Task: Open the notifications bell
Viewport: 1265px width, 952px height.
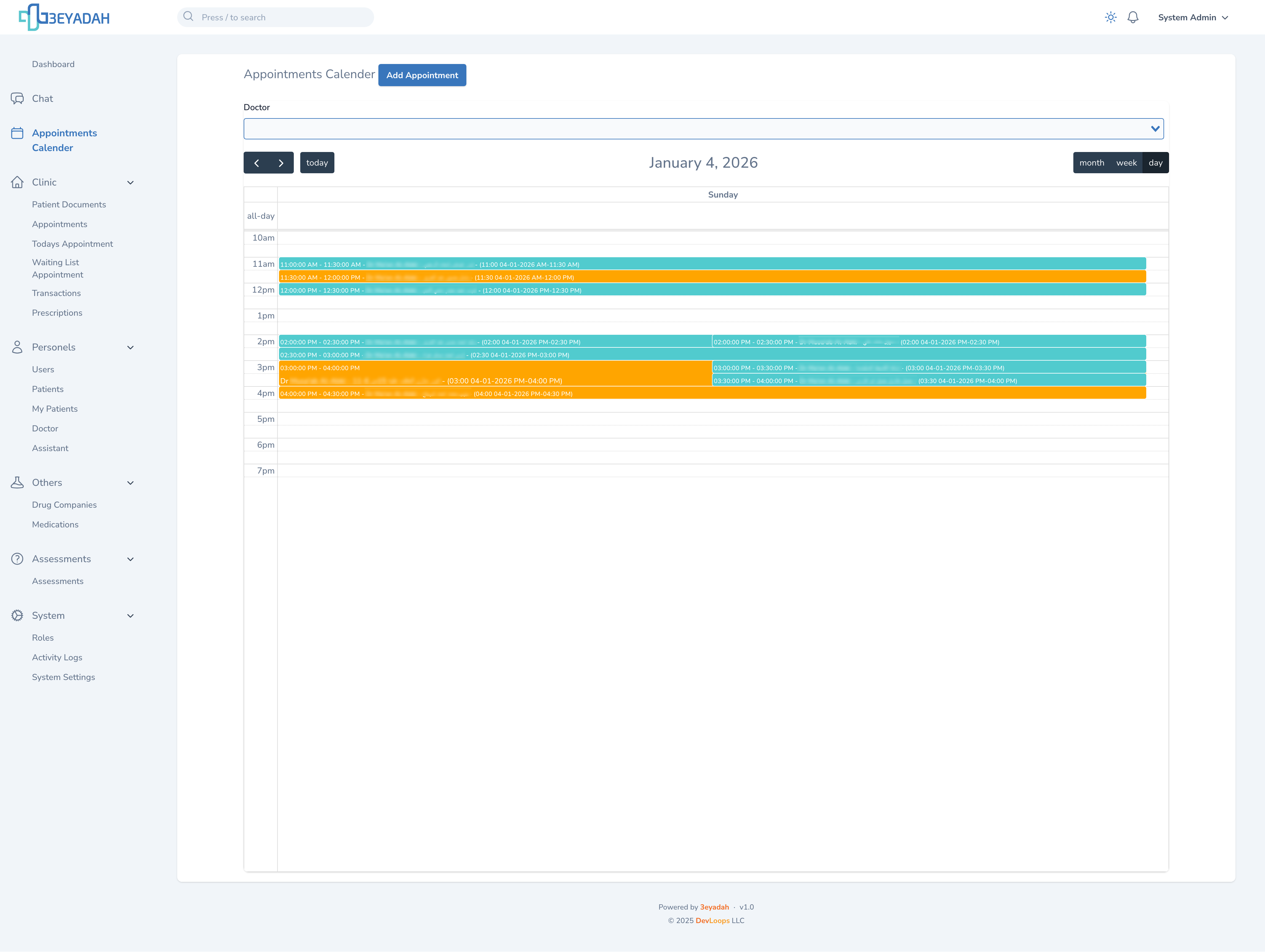Action: [1132, 17]
